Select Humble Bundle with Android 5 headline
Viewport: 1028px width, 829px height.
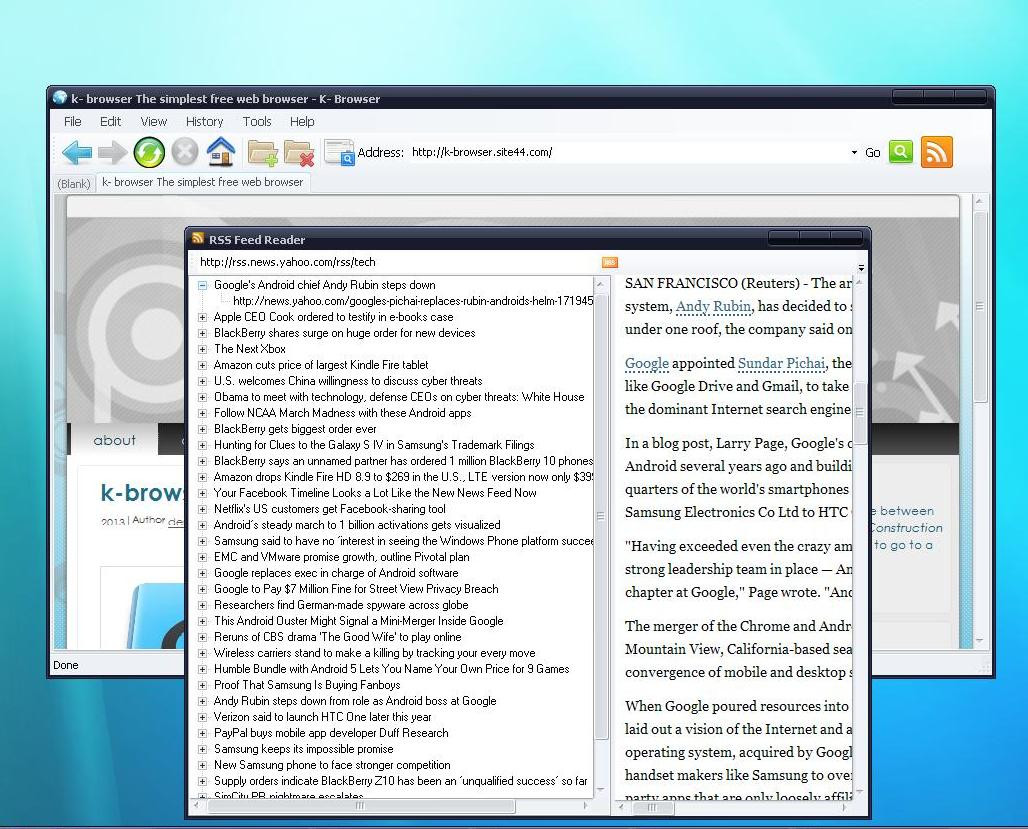pos(391,669)
